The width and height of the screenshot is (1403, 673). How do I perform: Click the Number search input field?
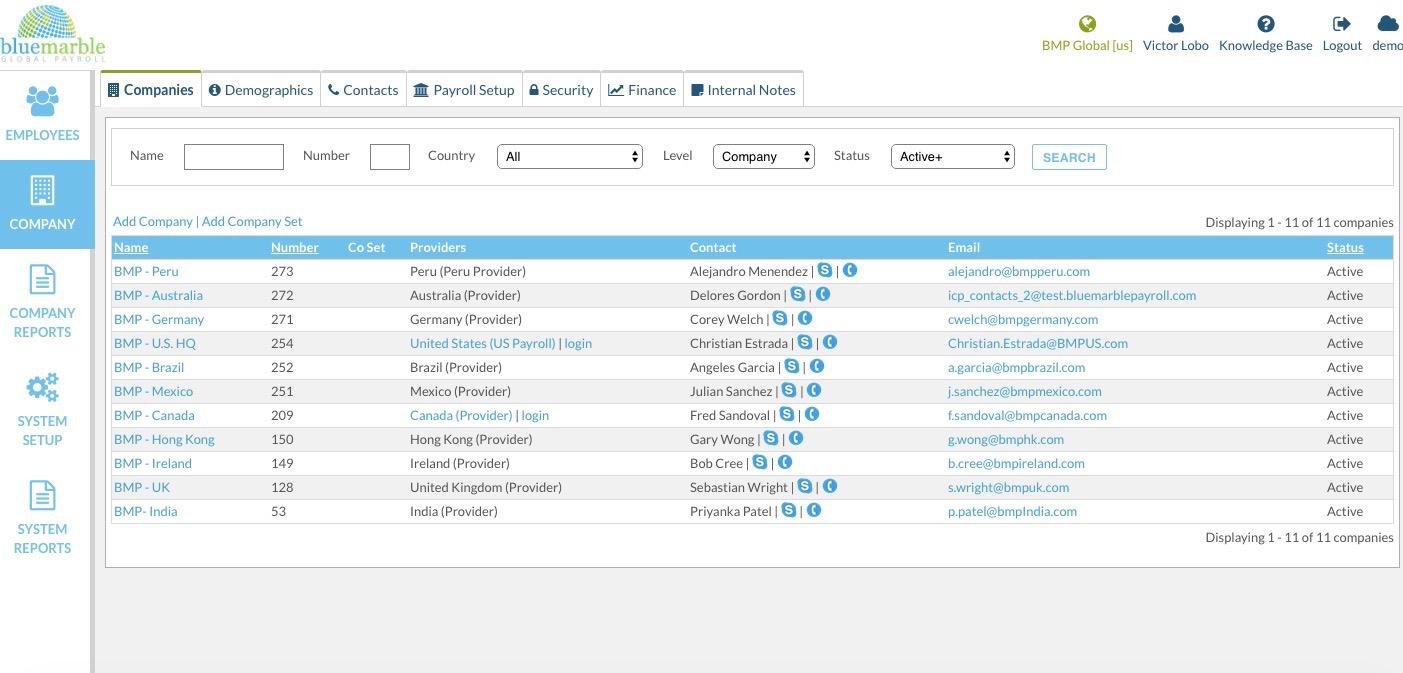pyautogui.click(x=390, y=157)
